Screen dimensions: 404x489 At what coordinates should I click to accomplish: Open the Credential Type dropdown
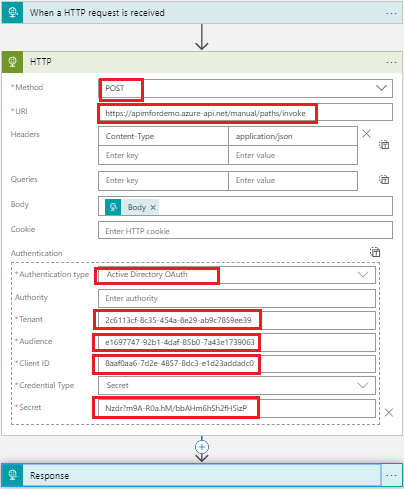pos(363,385)
